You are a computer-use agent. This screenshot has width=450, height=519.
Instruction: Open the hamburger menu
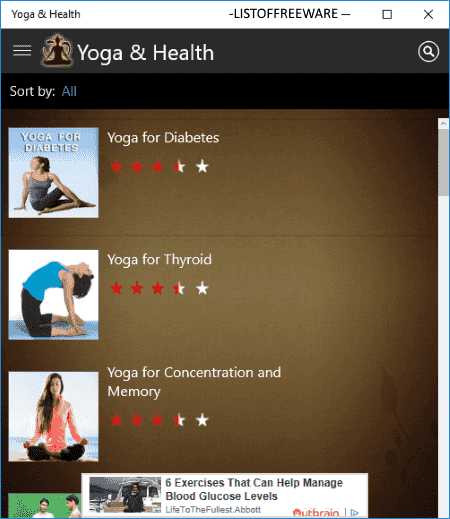coord(22,51)
